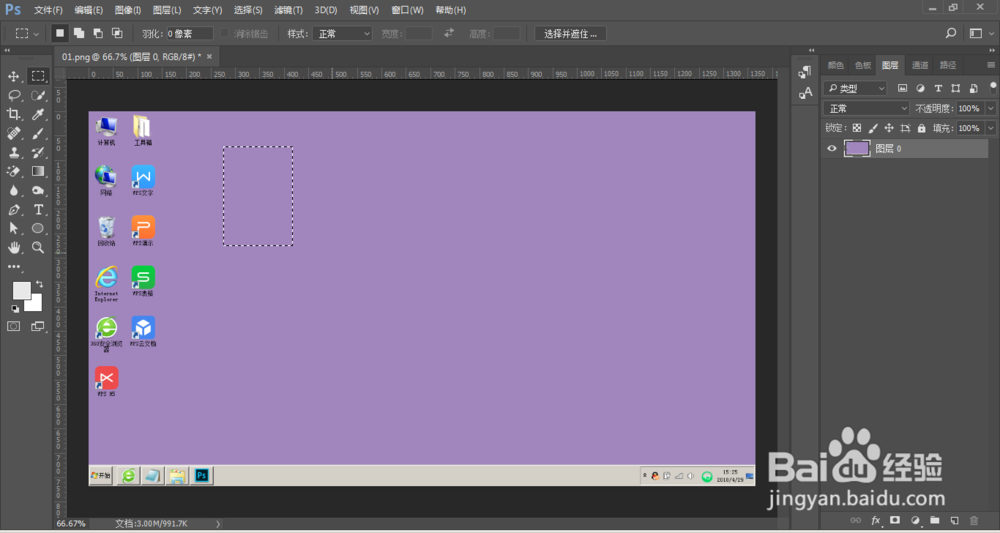Select the Path Selection tool
The image size is (1000, 533).
point(13,228)
